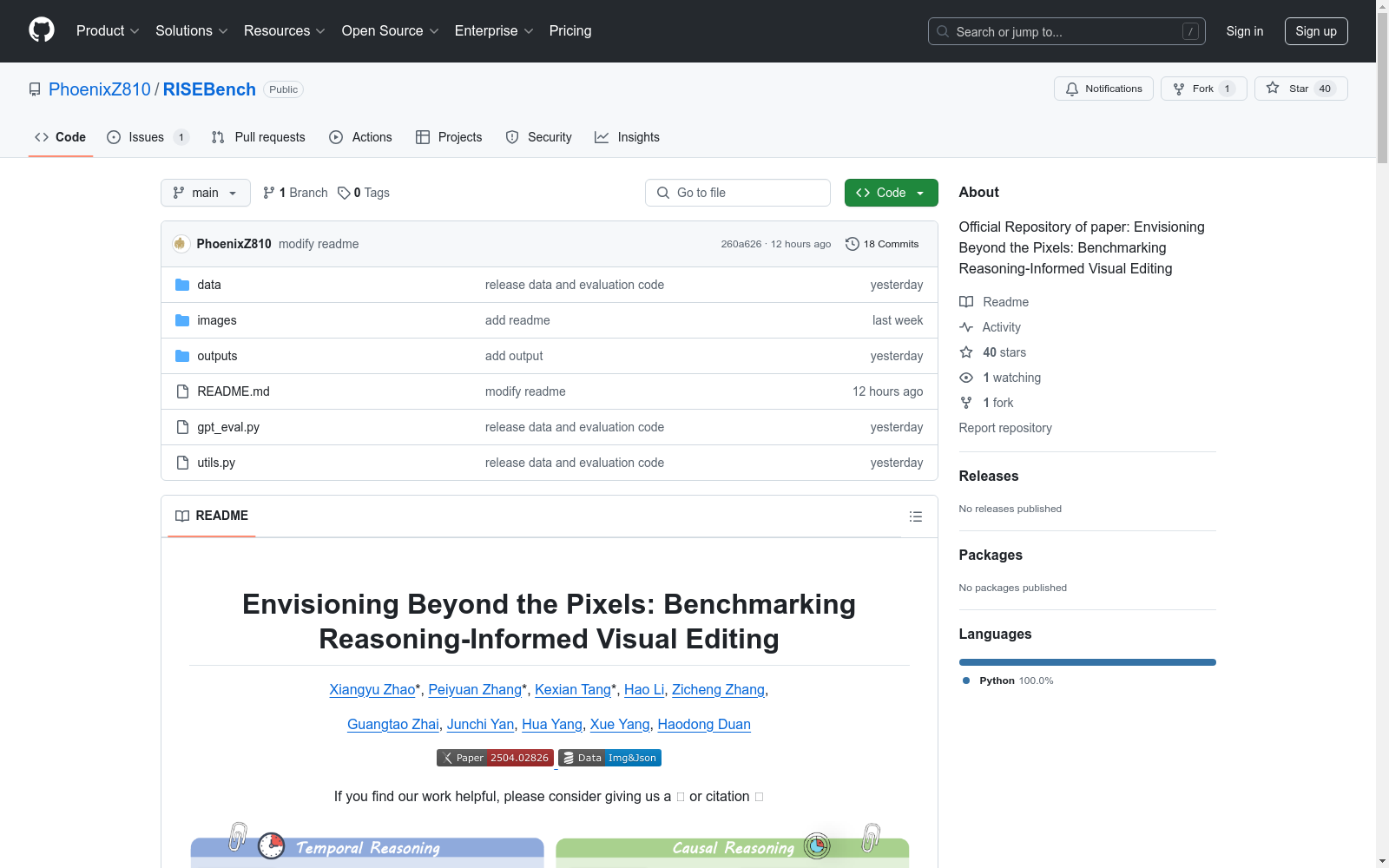Go to the Pricing page
Viewport: 1389px width, 868px height.
(x=570, y=31)
